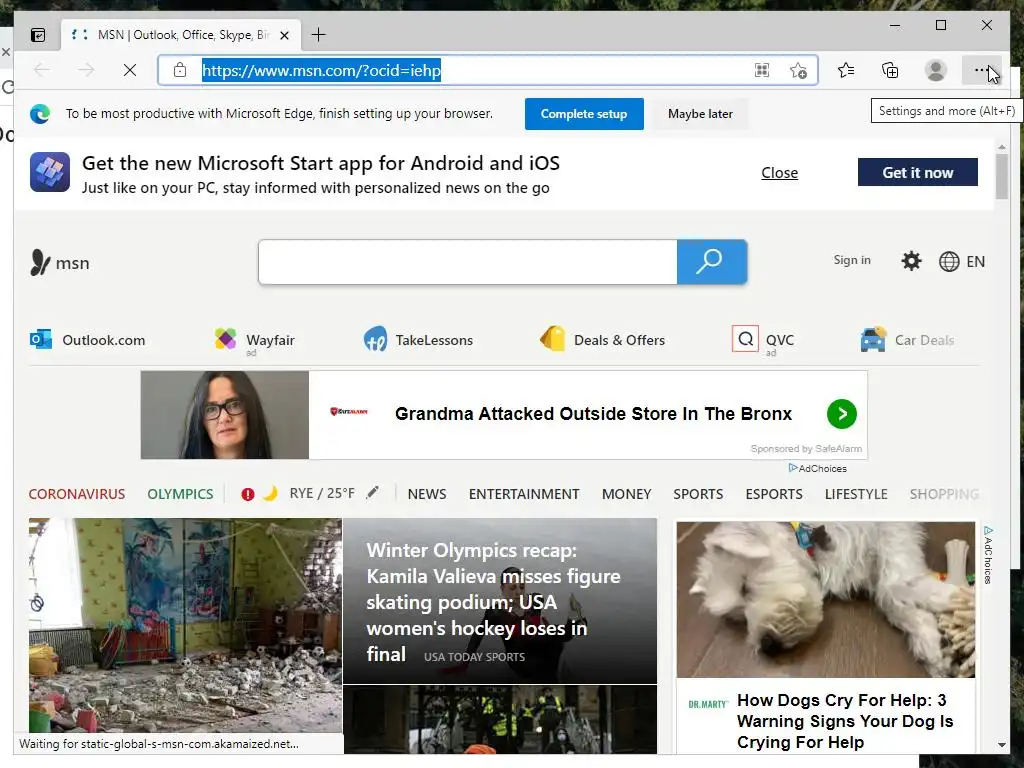Click the msn butterfly logo
Screen dimensions: 1024x768
coord(59,263)
